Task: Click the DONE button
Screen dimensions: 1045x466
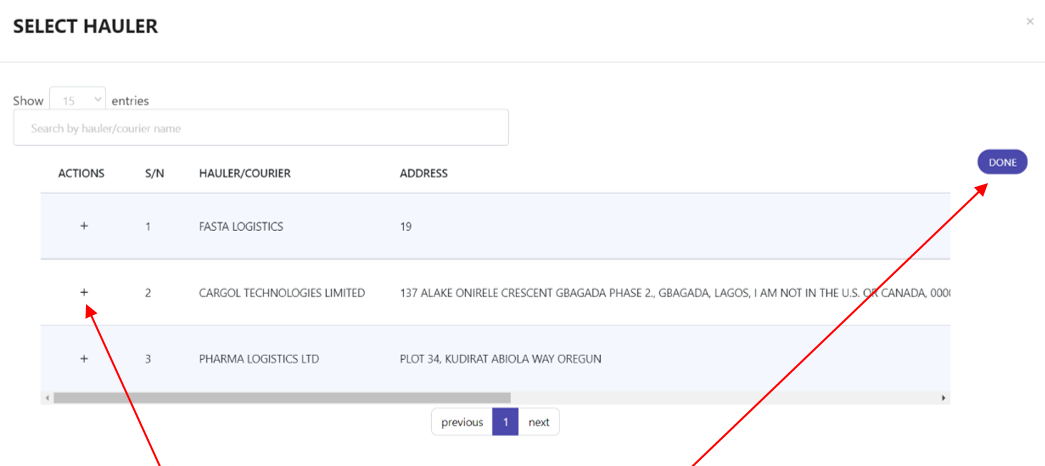Action: point(1002,162)
